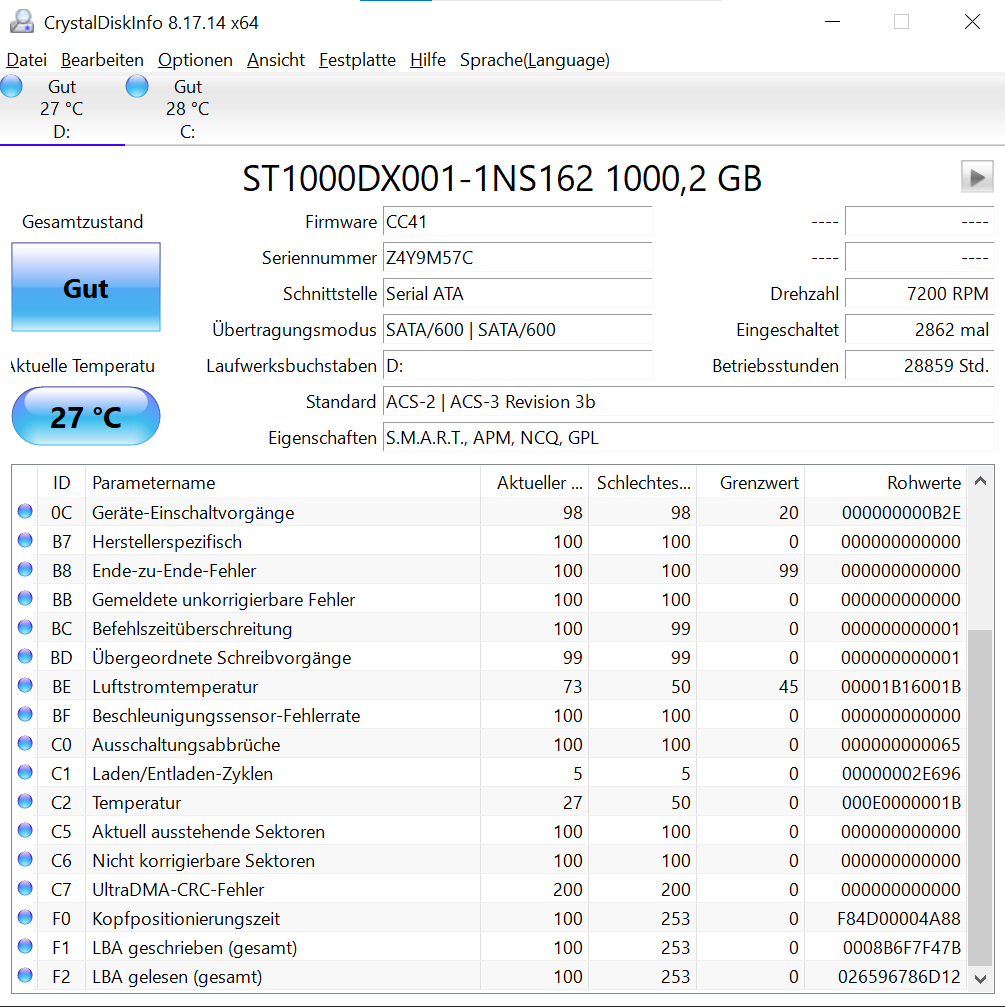Click Laufwerksbuchstaben field showing D:
Screen dimensions: 1005x1007
[518, 365]
